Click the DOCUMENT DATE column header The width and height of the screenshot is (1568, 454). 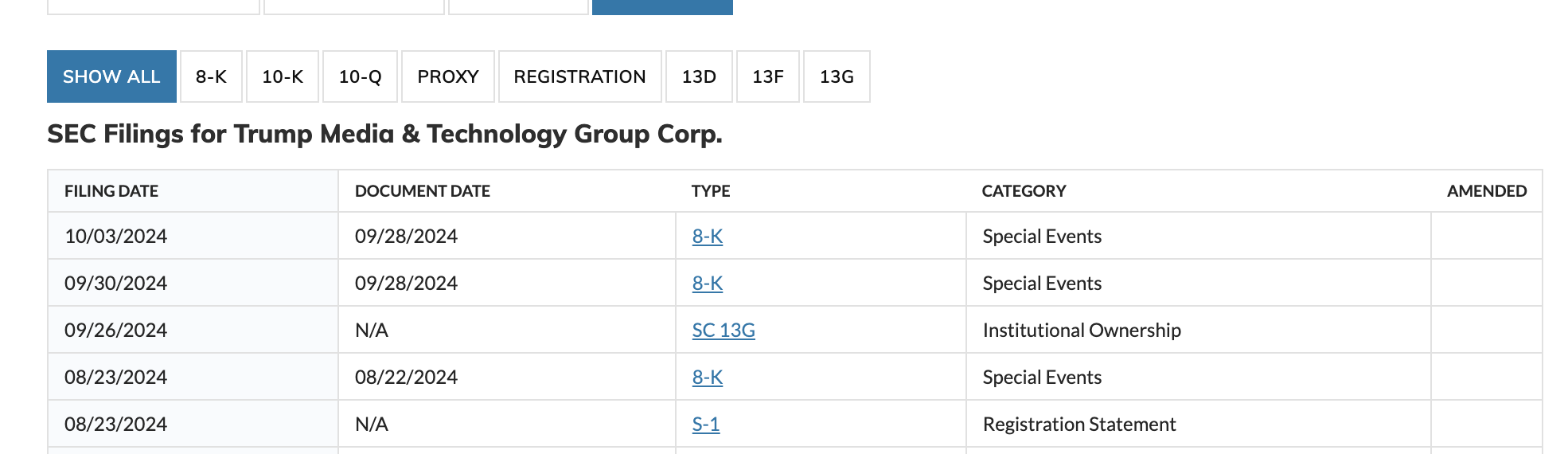(423, 191)
